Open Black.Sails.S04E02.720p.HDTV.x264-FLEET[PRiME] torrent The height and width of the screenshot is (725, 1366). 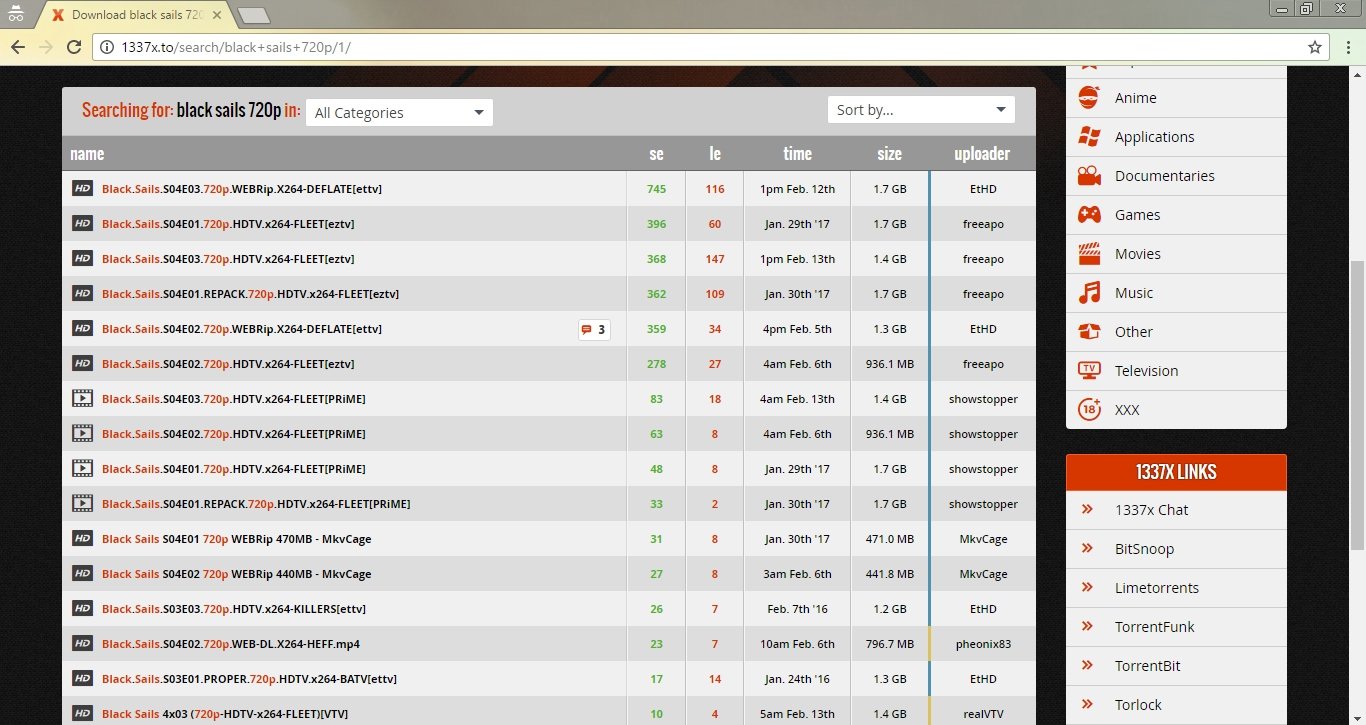tap(234, 434)
